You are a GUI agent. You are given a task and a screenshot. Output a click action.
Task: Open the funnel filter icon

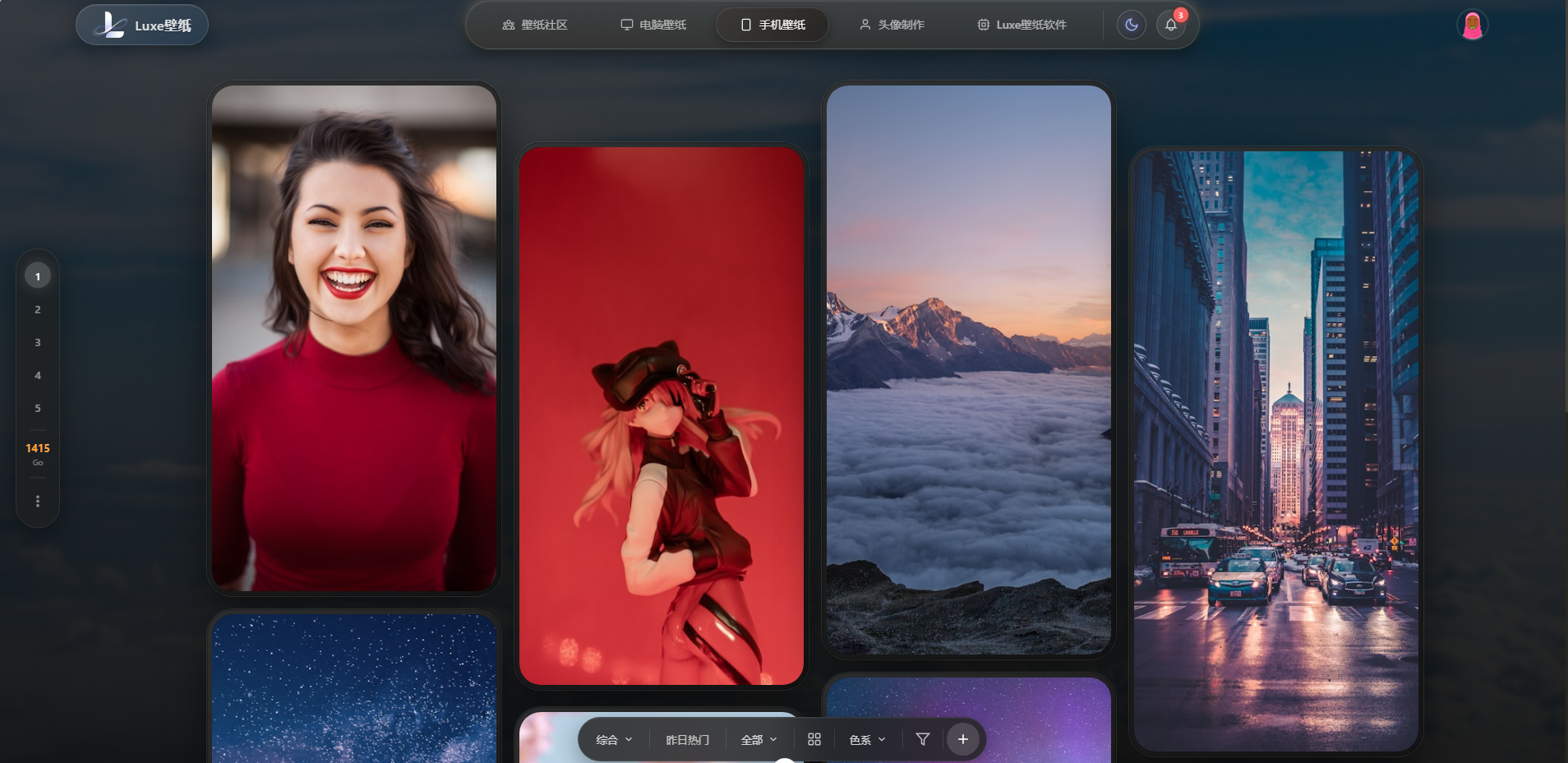(922, 739)
